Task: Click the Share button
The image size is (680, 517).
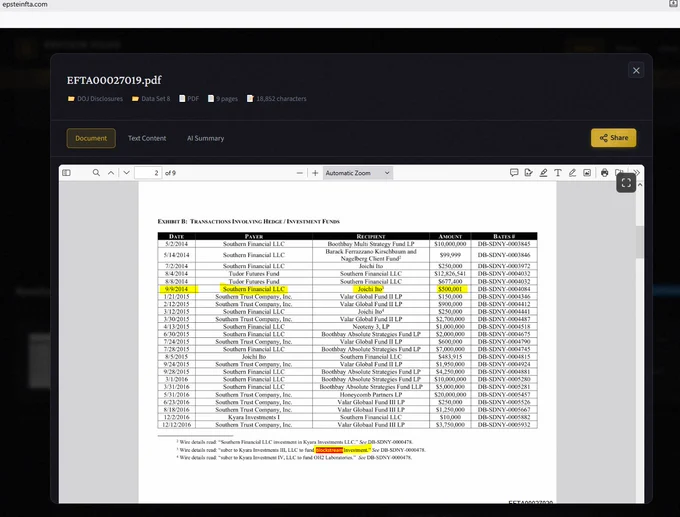Action: tap(614, 138)
